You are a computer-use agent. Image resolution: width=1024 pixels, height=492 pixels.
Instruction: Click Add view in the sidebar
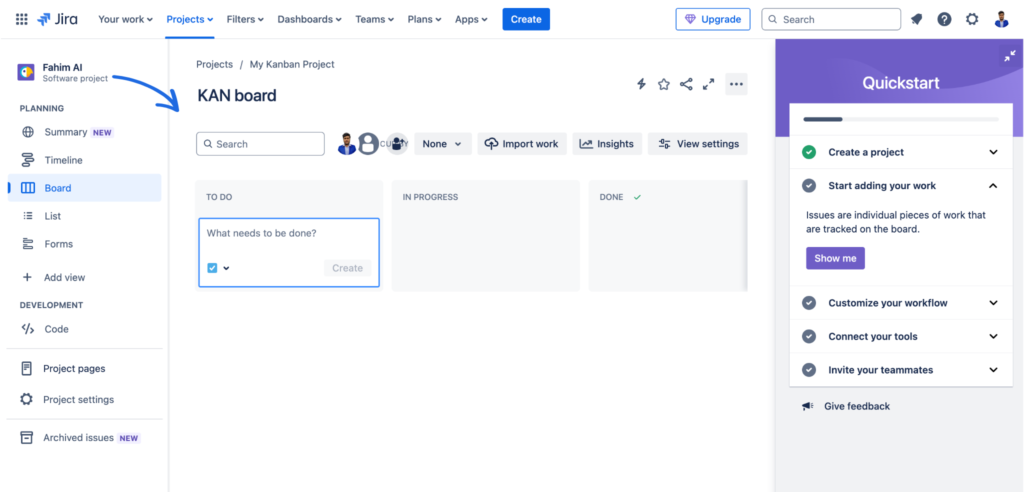pos(84,277)
